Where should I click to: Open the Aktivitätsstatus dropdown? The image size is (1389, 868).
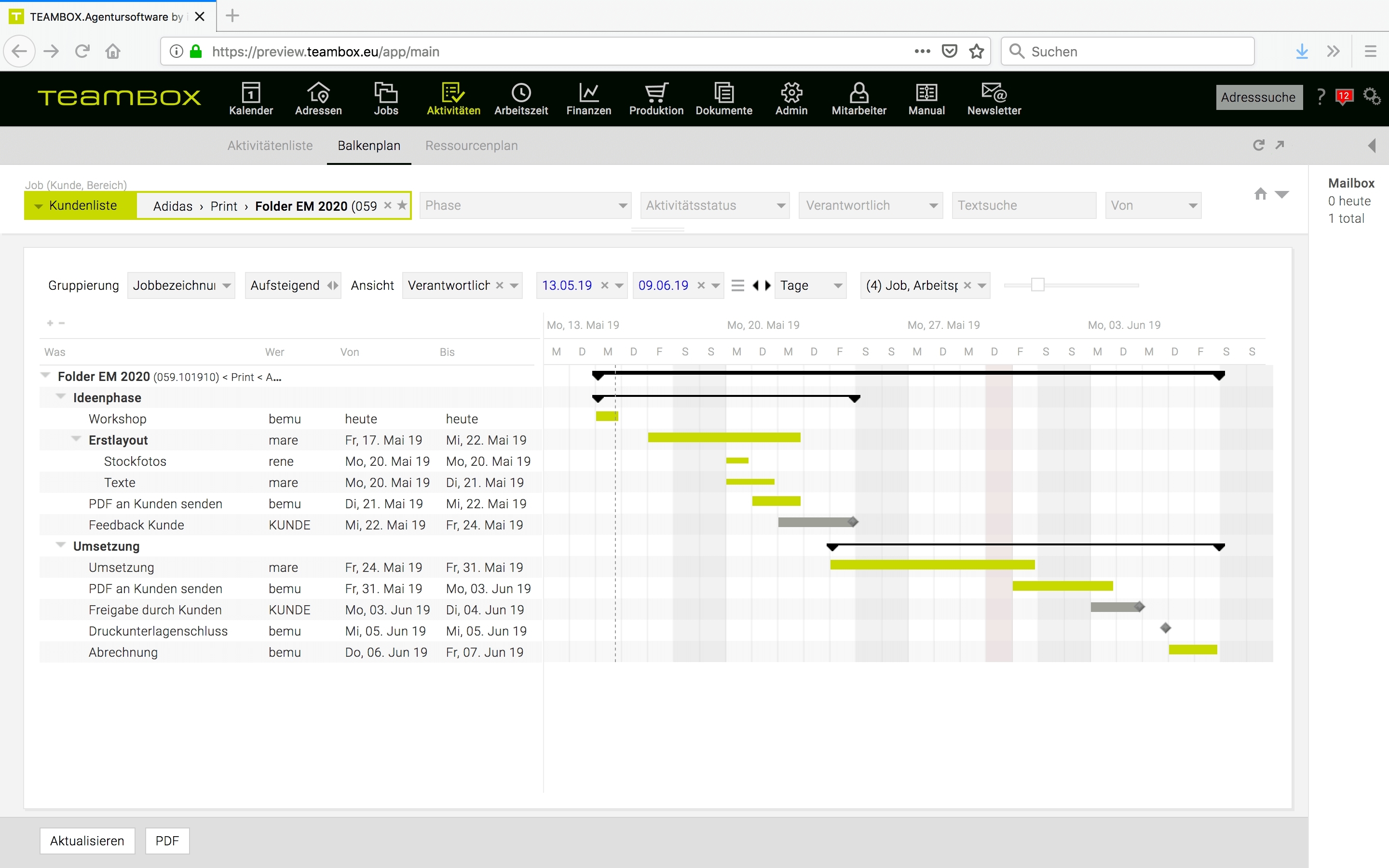click(x=715, y=205)
